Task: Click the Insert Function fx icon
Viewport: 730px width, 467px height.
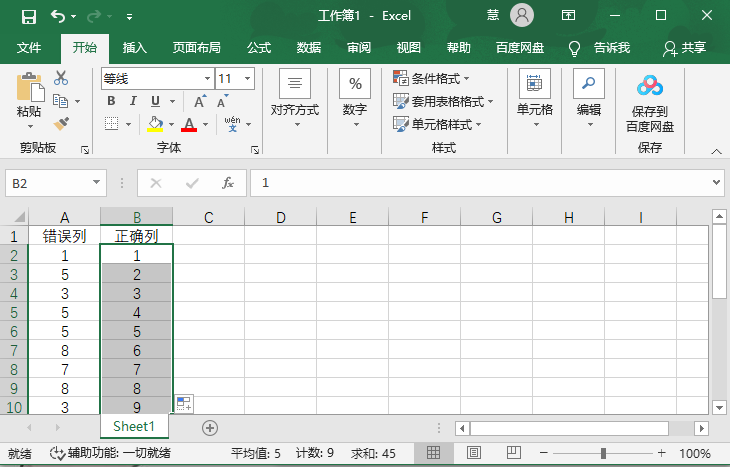Action: [228, 183]
